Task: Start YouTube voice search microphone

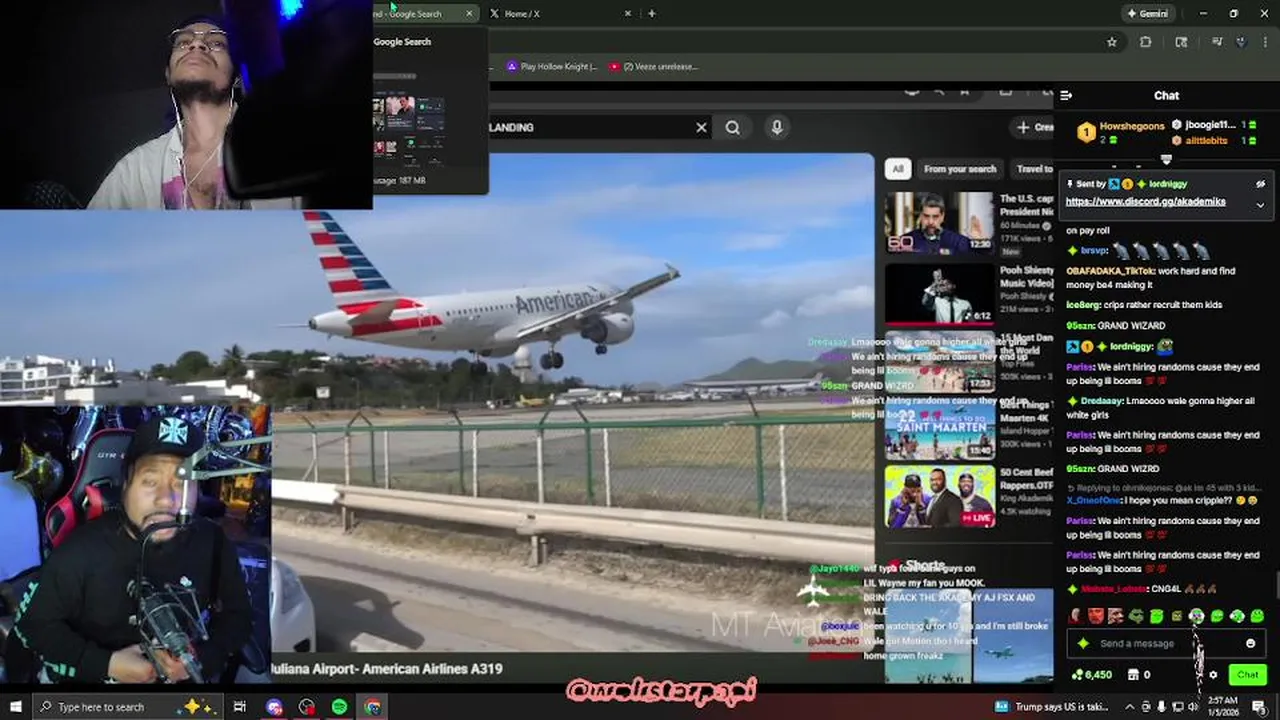Action: coord(777,127)
